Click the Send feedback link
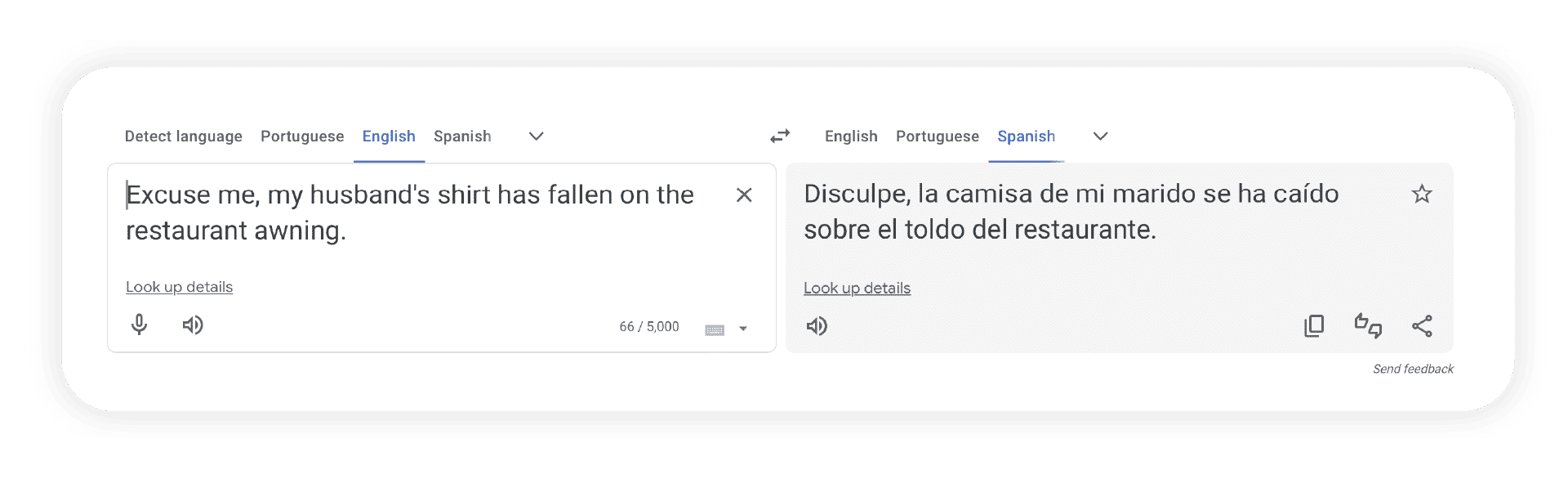Image resolution: width=1568 pixels, height=479 pixels. click(1413, 369)
